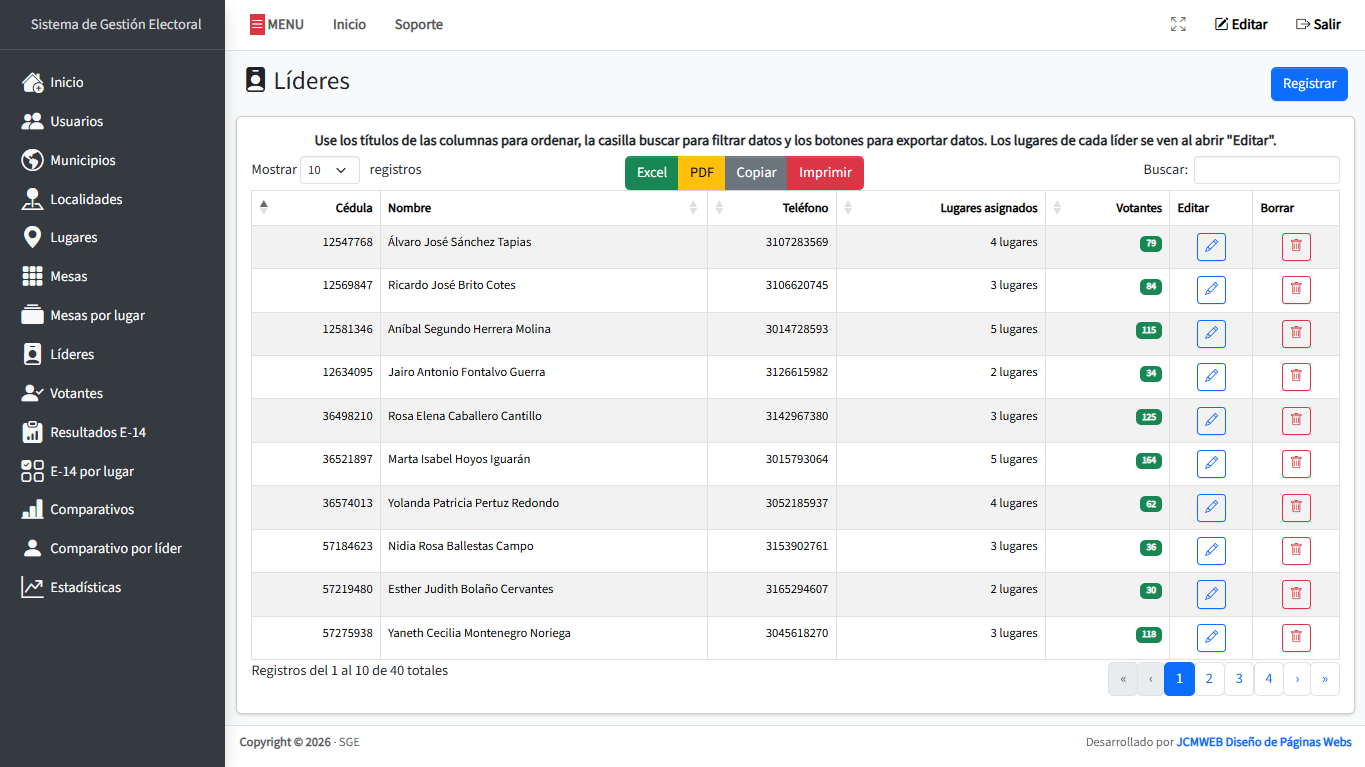Click the Mesas grid icon
1365x767 pixels.
point(33,276)
